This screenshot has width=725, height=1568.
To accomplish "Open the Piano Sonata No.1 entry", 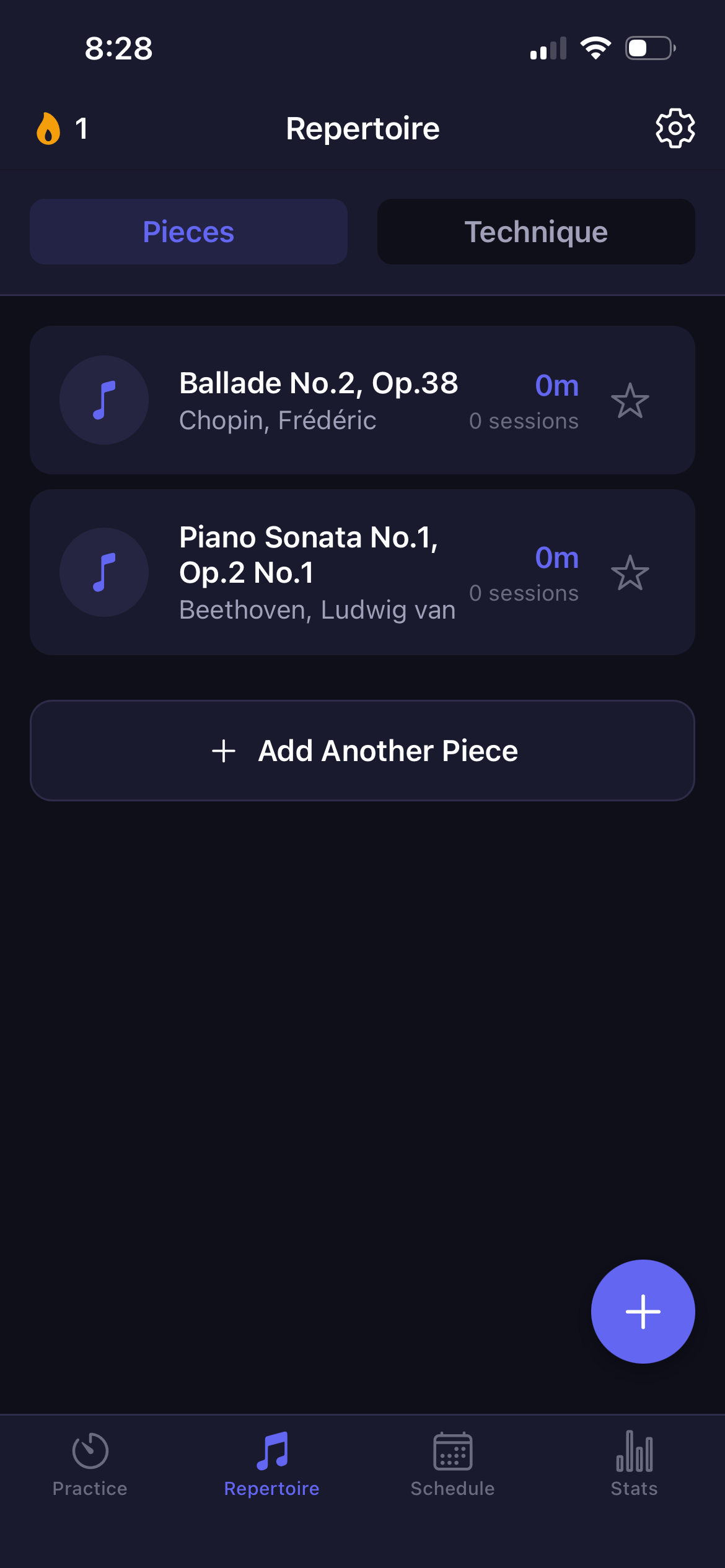I will pos(309,554).
